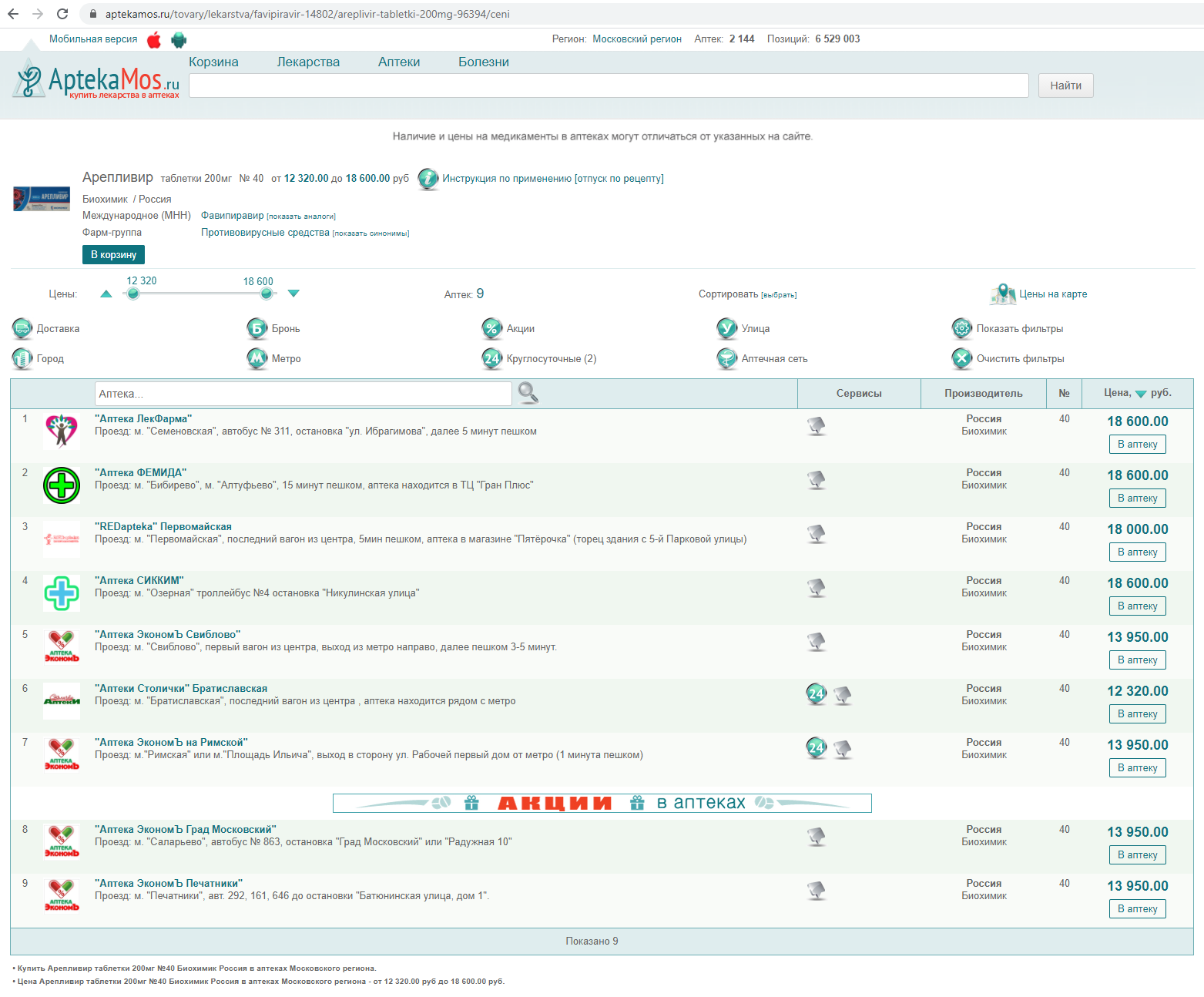Click the Android mobile version icon
Image resolution: width=1204 pixels, height=997 pixels.
(x=179, y=40)
